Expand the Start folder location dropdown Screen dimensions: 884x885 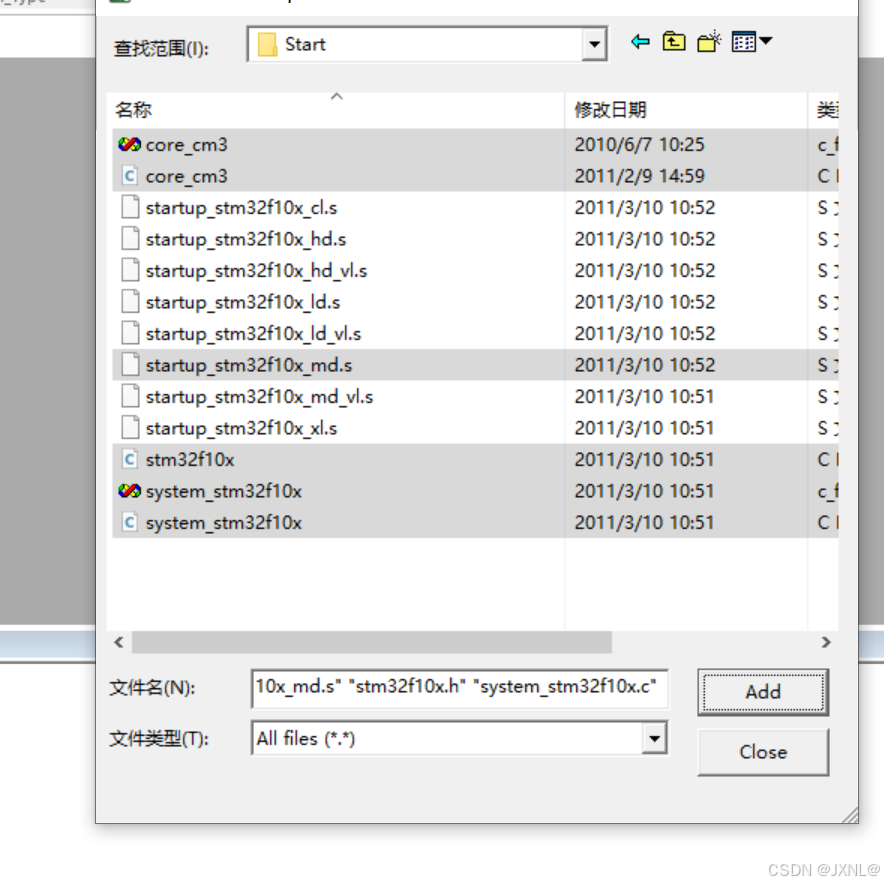pos(594,44)
